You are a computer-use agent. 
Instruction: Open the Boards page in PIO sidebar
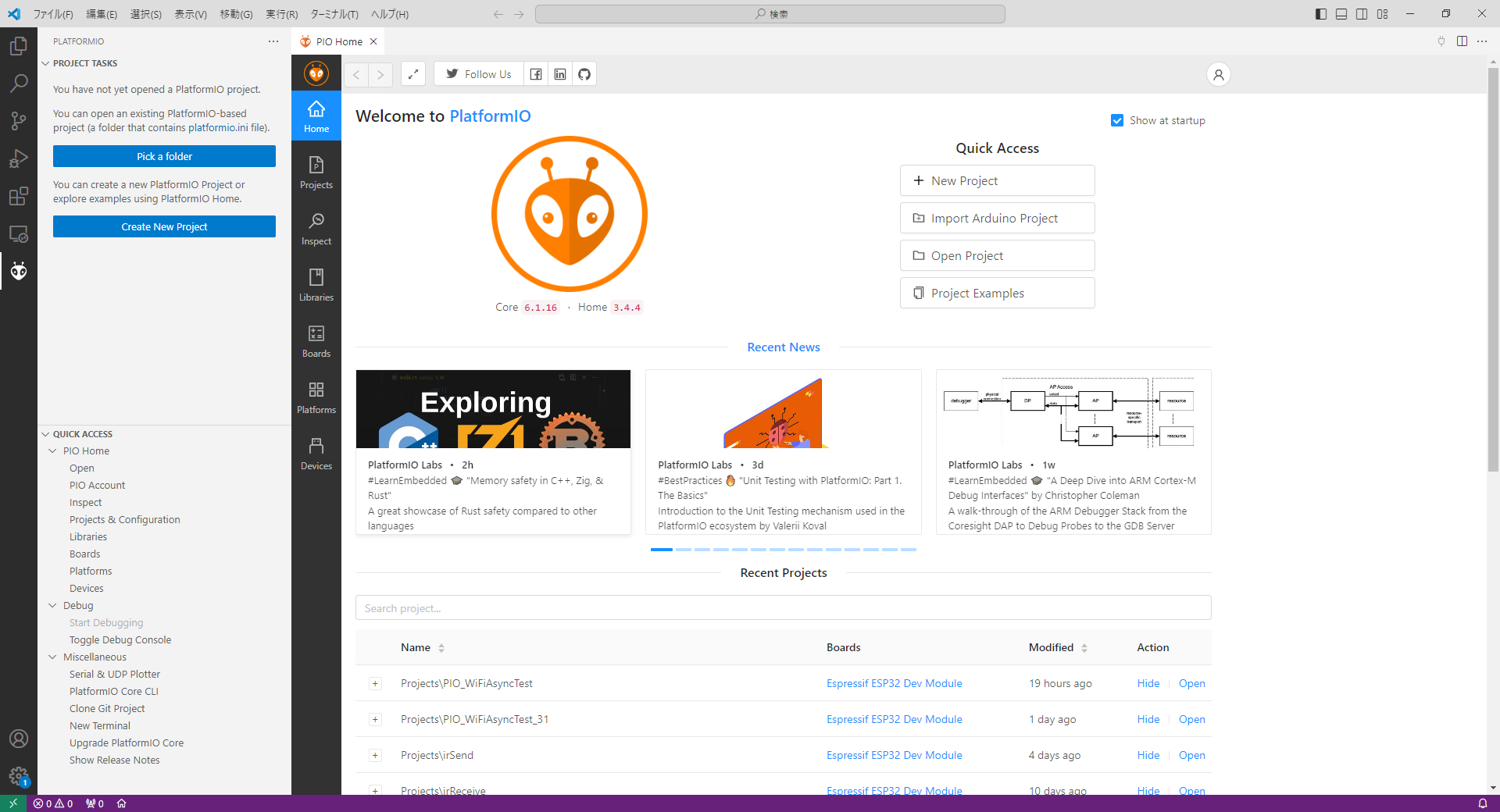[x=316, y=340]
